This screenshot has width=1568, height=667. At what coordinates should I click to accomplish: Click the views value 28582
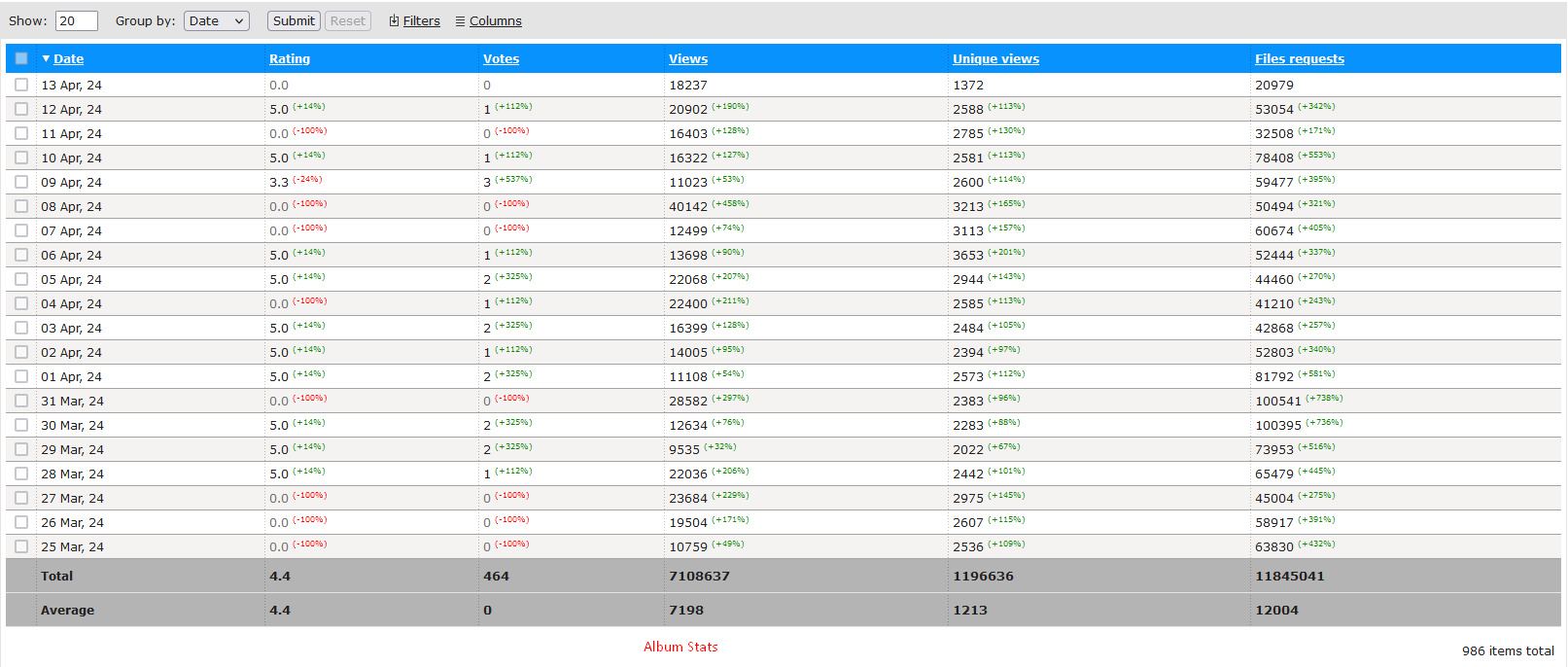click(688, 402)
